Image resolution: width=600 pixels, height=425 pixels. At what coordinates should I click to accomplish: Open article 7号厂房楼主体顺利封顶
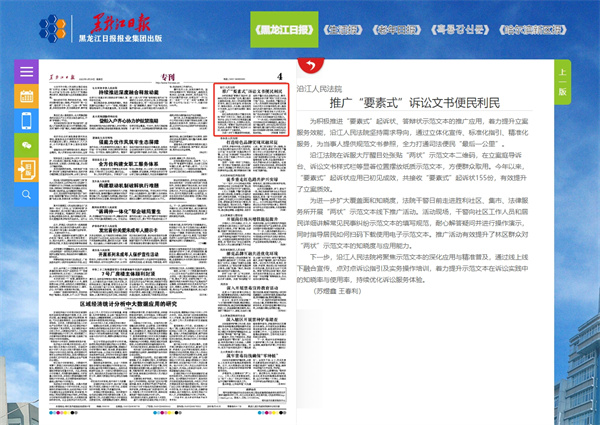129,274
